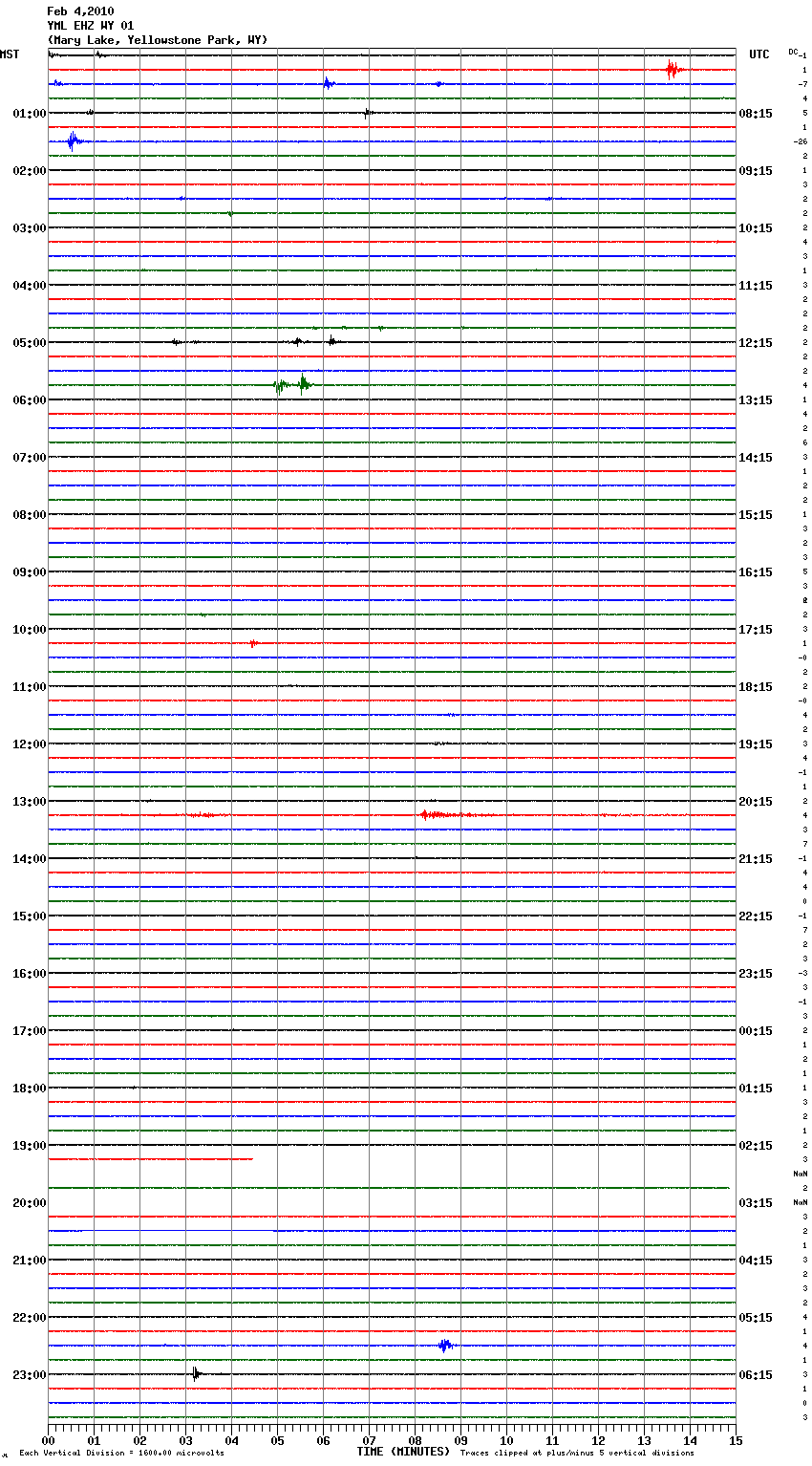812x1466 pixels.
Task: Click the 06:15 UTC time label
Action: pyautogui.click(x=756, y=1375)
